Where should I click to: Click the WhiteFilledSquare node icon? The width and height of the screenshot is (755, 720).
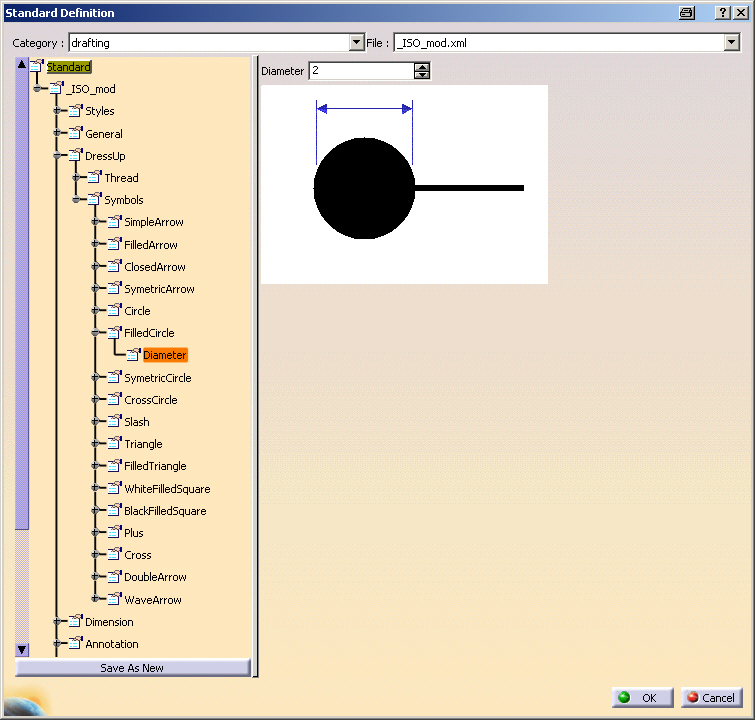point(115,488)
